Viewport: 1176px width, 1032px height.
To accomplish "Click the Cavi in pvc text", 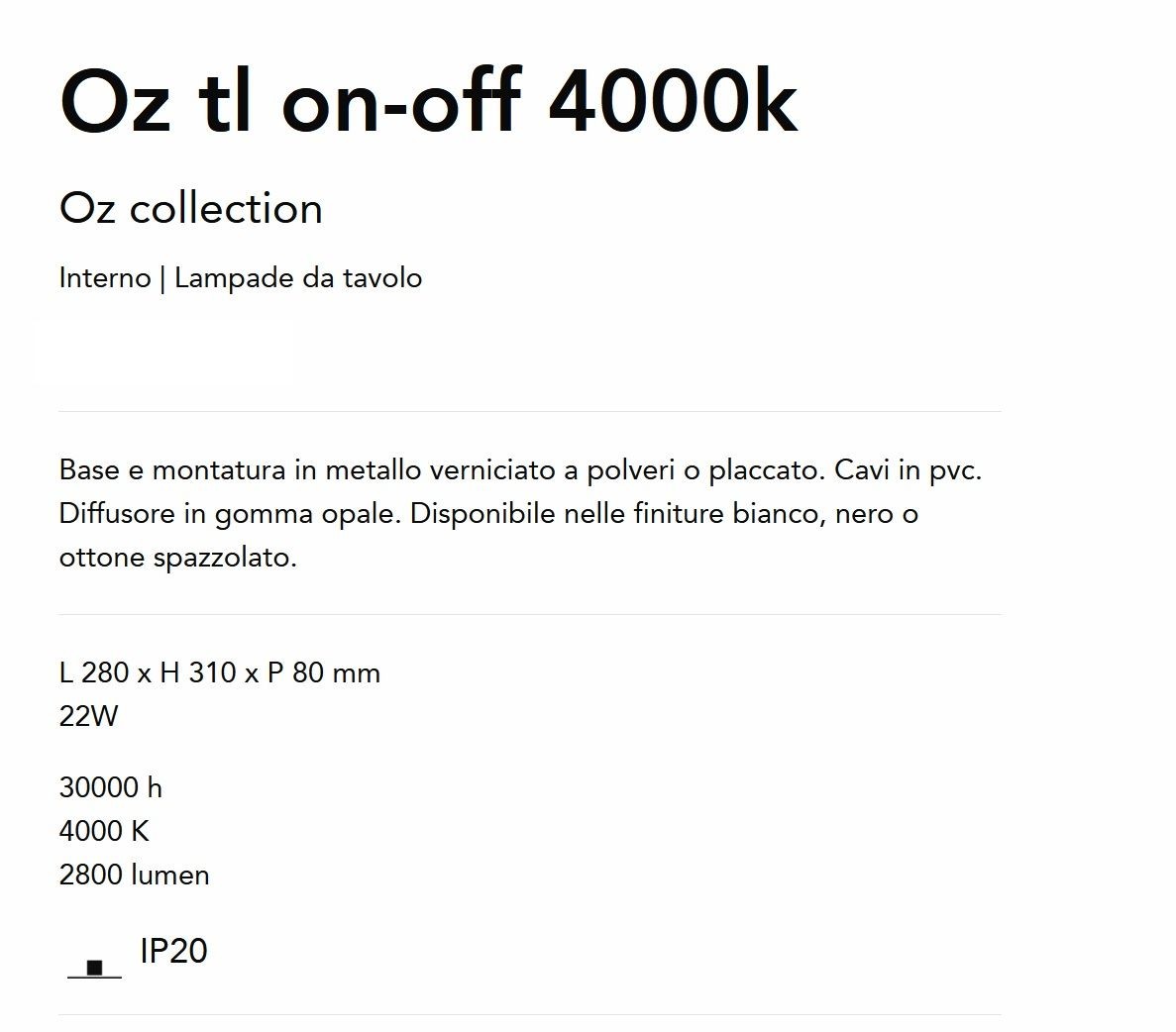I will pos(909,471).
